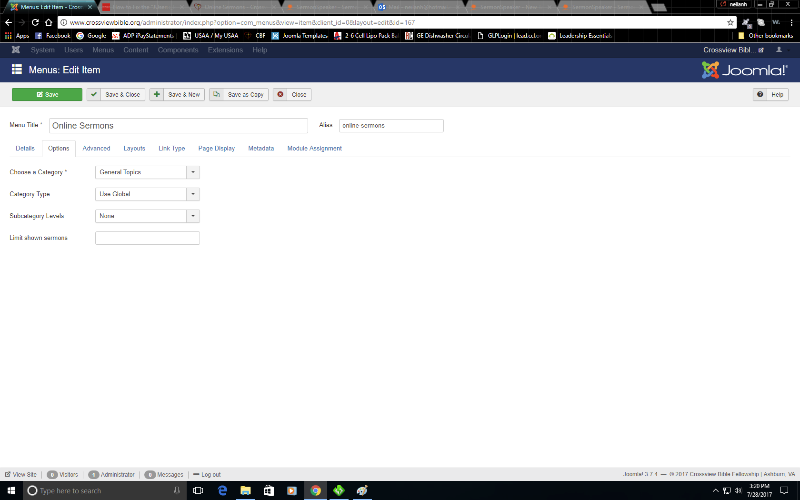800x500 pixels.
Task: Open the Help menu in admin bar
Action: point(259,50)
